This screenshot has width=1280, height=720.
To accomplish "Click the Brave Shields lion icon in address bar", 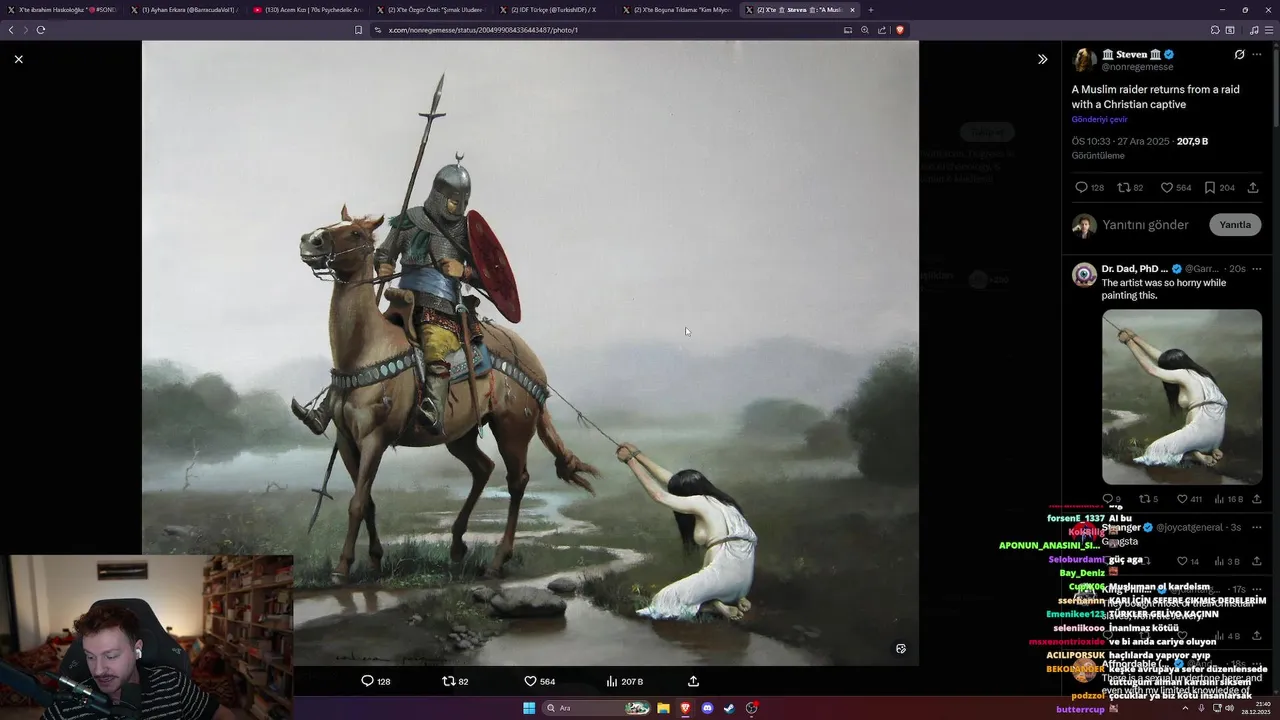I will pos(899,30).
